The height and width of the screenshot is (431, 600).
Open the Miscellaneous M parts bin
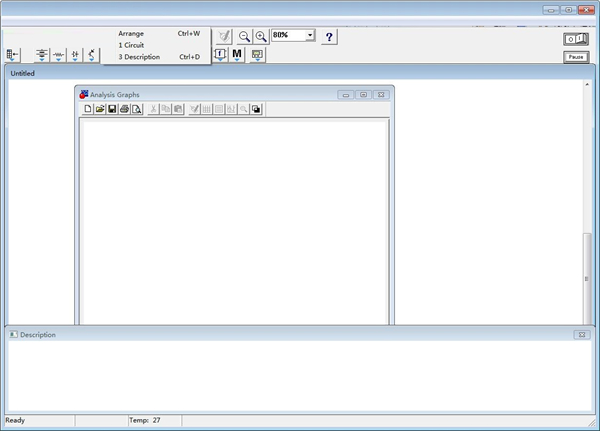click(237, 55)
